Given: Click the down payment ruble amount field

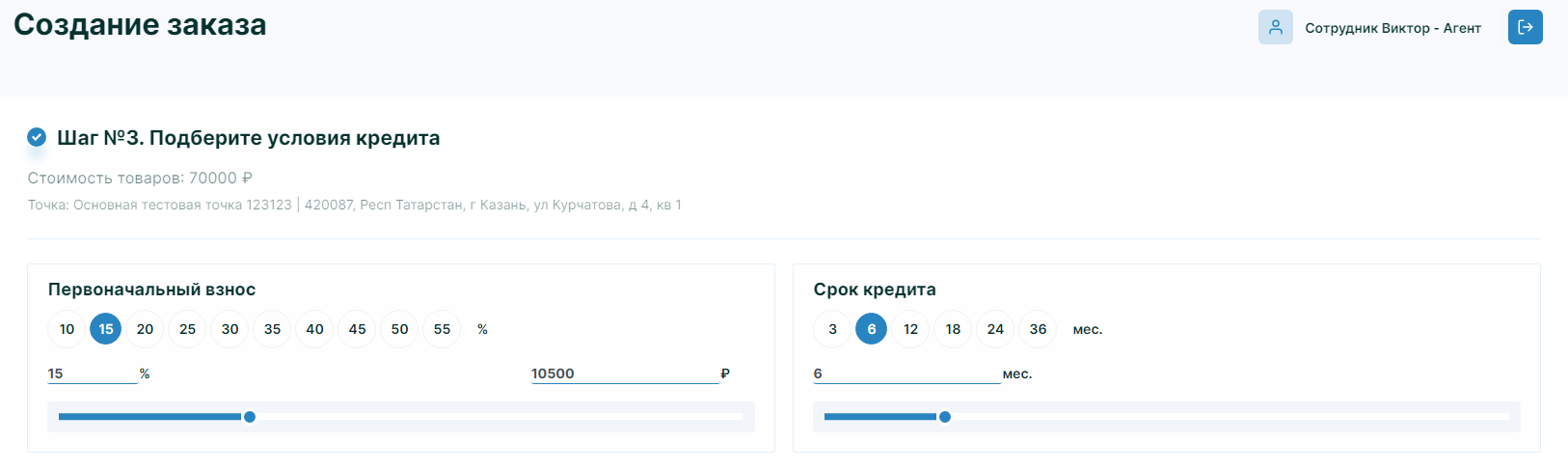Looking at the screenshot, I should click(624, 373).
